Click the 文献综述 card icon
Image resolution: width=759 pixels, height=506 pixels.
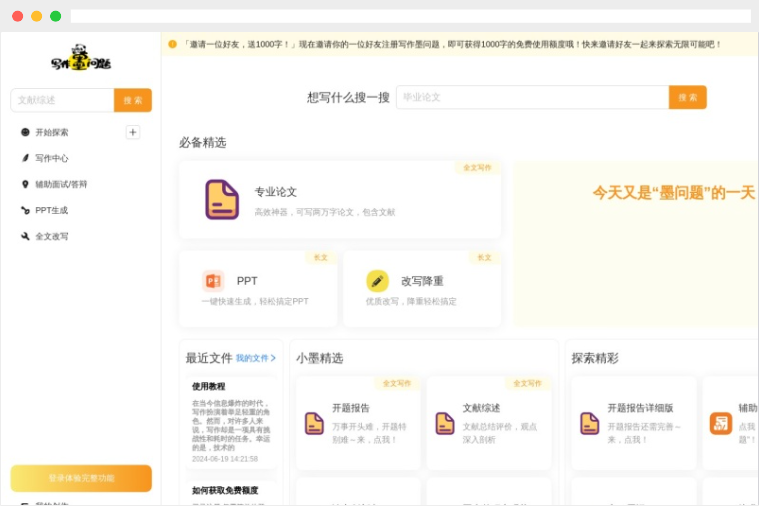pos(445,423)
